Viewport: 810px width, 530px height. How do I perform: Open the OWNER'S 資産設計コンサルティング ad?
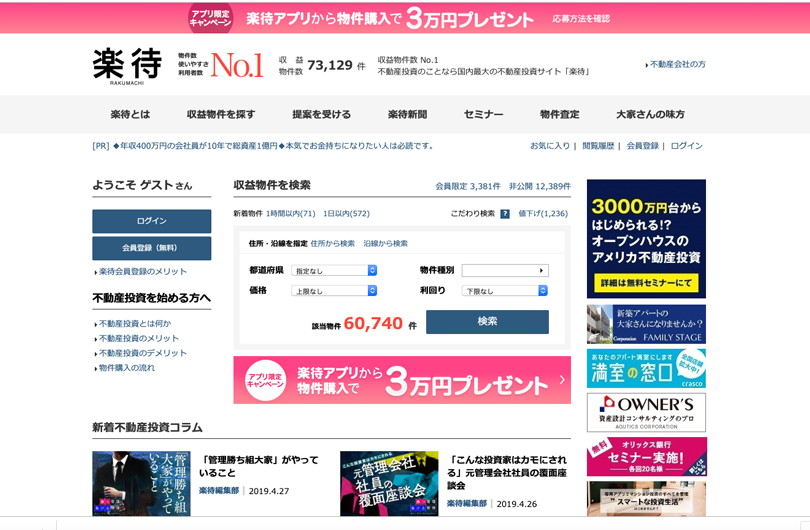pos(646,413)
